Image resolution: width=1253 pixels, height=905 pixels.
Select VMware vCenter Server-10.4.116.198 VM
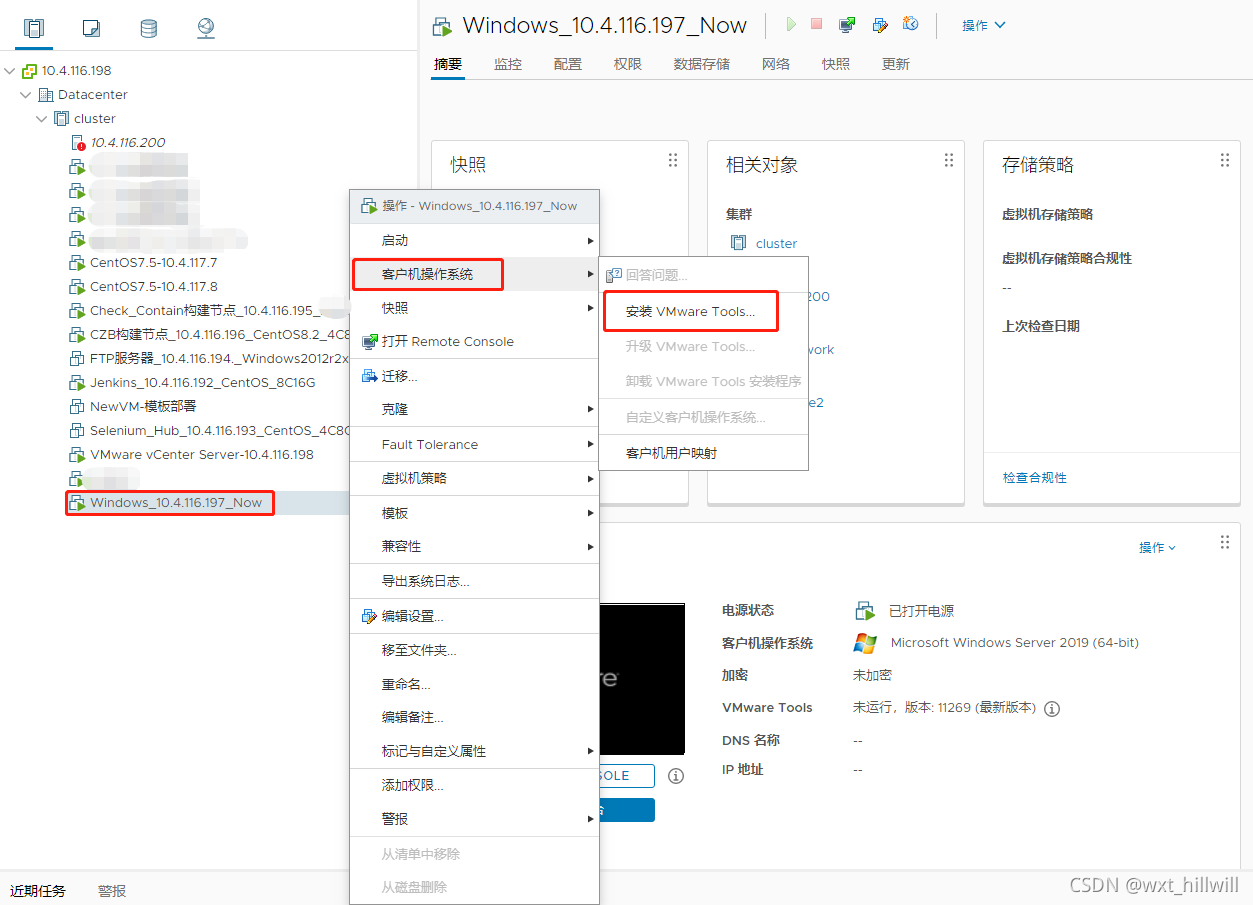click(201, 455)
